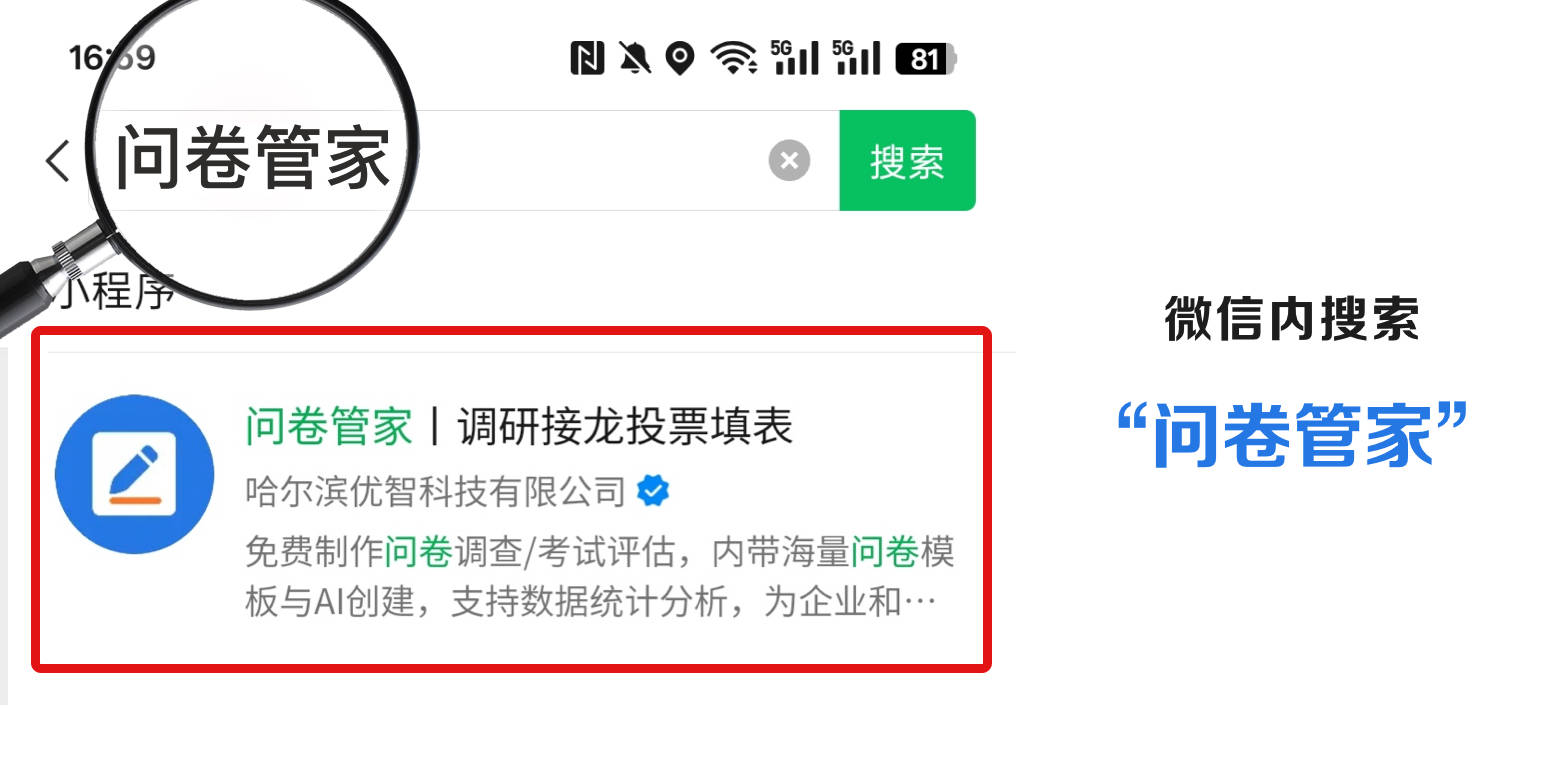
Task: Click the company name 哈尔滨优智科技有限公司
Action: tap(435, 492)
